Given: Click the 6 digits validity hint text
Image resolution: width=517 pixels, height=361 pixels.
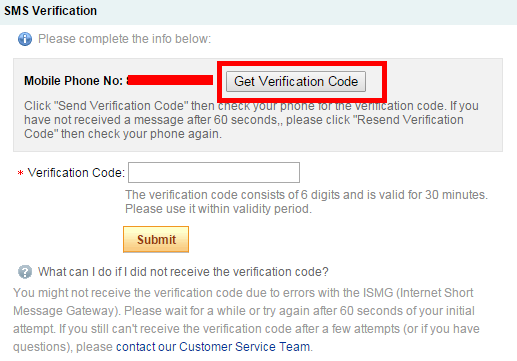Looking at the screenshot, I should pyautogui.click(x=306, y=195).
